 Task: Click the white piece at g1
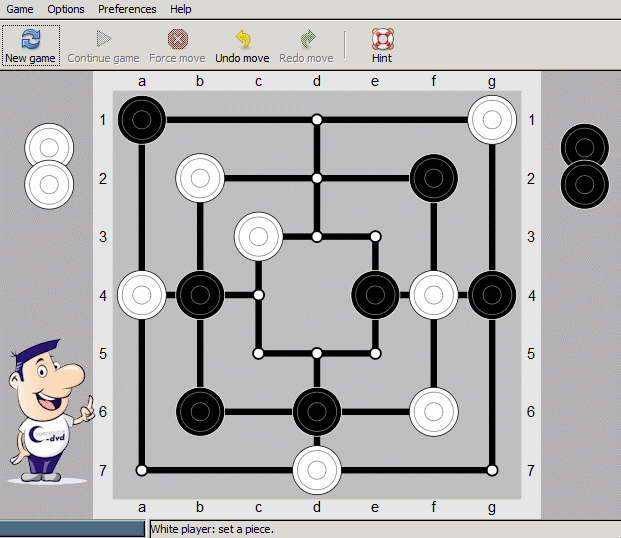492,120
